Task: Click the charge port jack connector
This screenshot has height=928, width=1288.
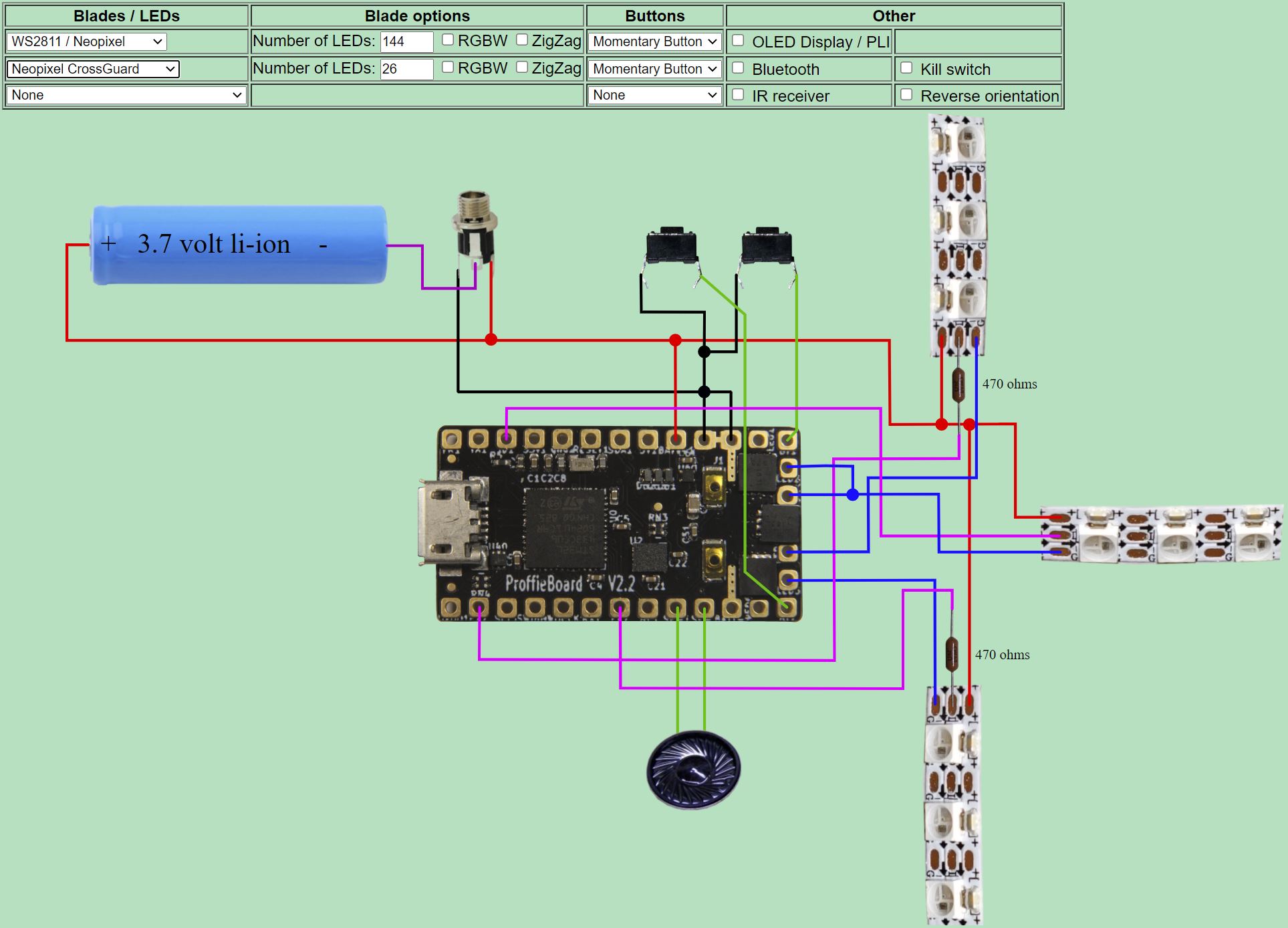Action: pos(475,227)
